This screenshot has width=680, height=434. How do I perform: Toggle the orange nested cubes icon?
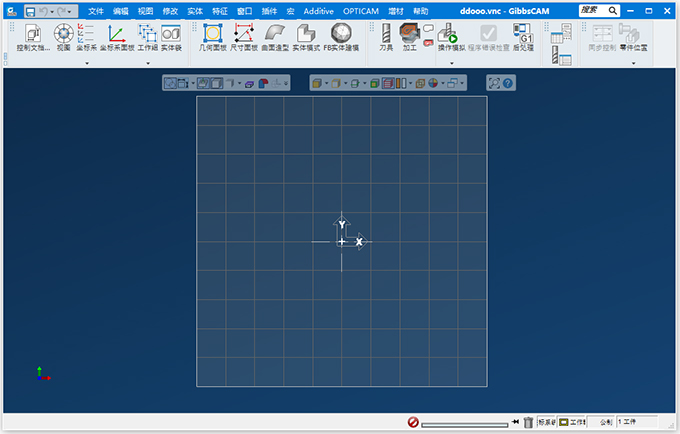pos(420,83)
